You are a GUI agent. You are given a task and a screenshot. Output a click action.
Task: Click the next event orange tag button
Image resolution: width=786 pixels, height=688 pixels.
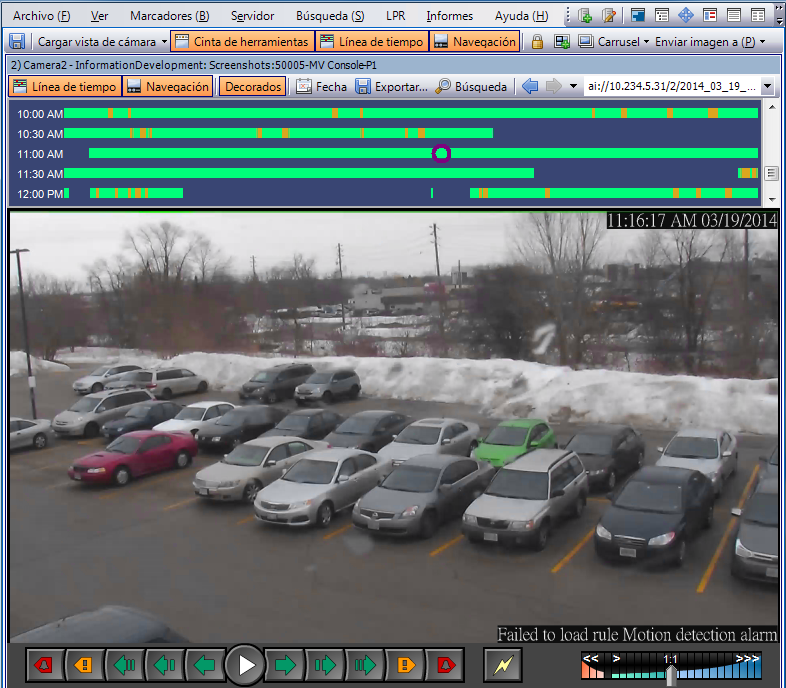pyautogui.click(x=405, y=665)
